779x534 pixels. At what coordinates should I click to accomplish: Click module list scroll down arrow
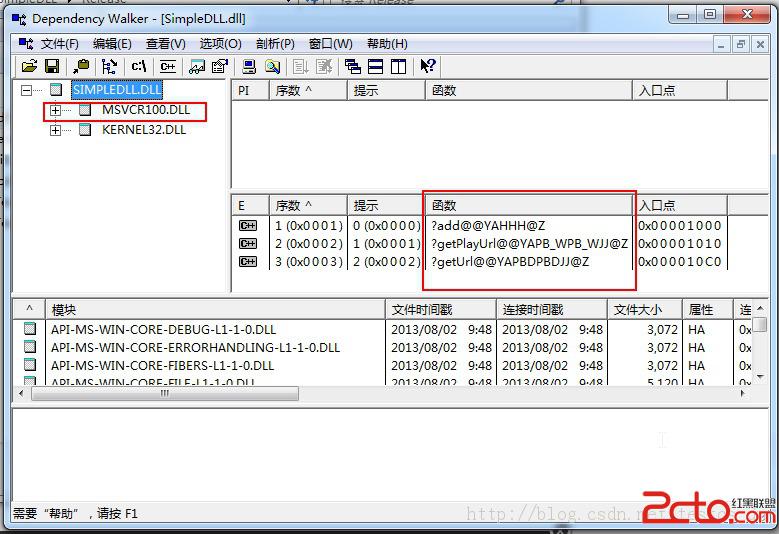tap(760, 377)
